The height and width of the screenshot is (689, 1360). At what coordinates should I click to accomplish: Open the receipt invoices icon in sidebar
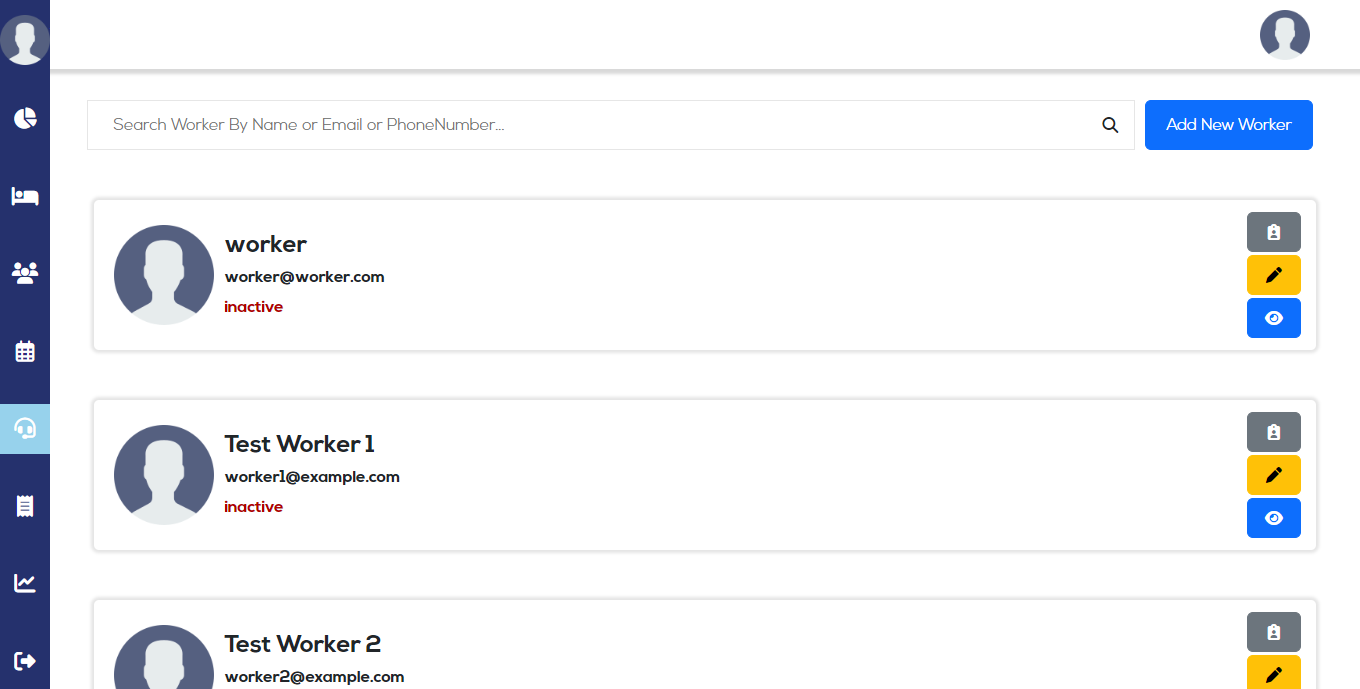click(x=25, y=506)
